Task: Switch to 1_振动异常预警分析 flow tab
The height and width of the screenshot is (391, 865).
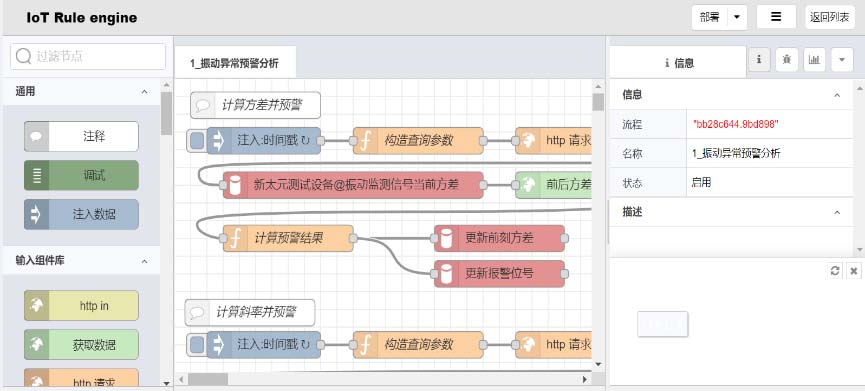Action: (234, 63)
